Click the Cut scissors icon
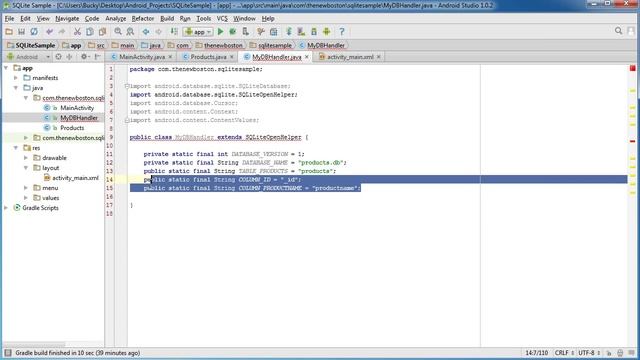The image size is (640, 360). [x=77, y=31]
